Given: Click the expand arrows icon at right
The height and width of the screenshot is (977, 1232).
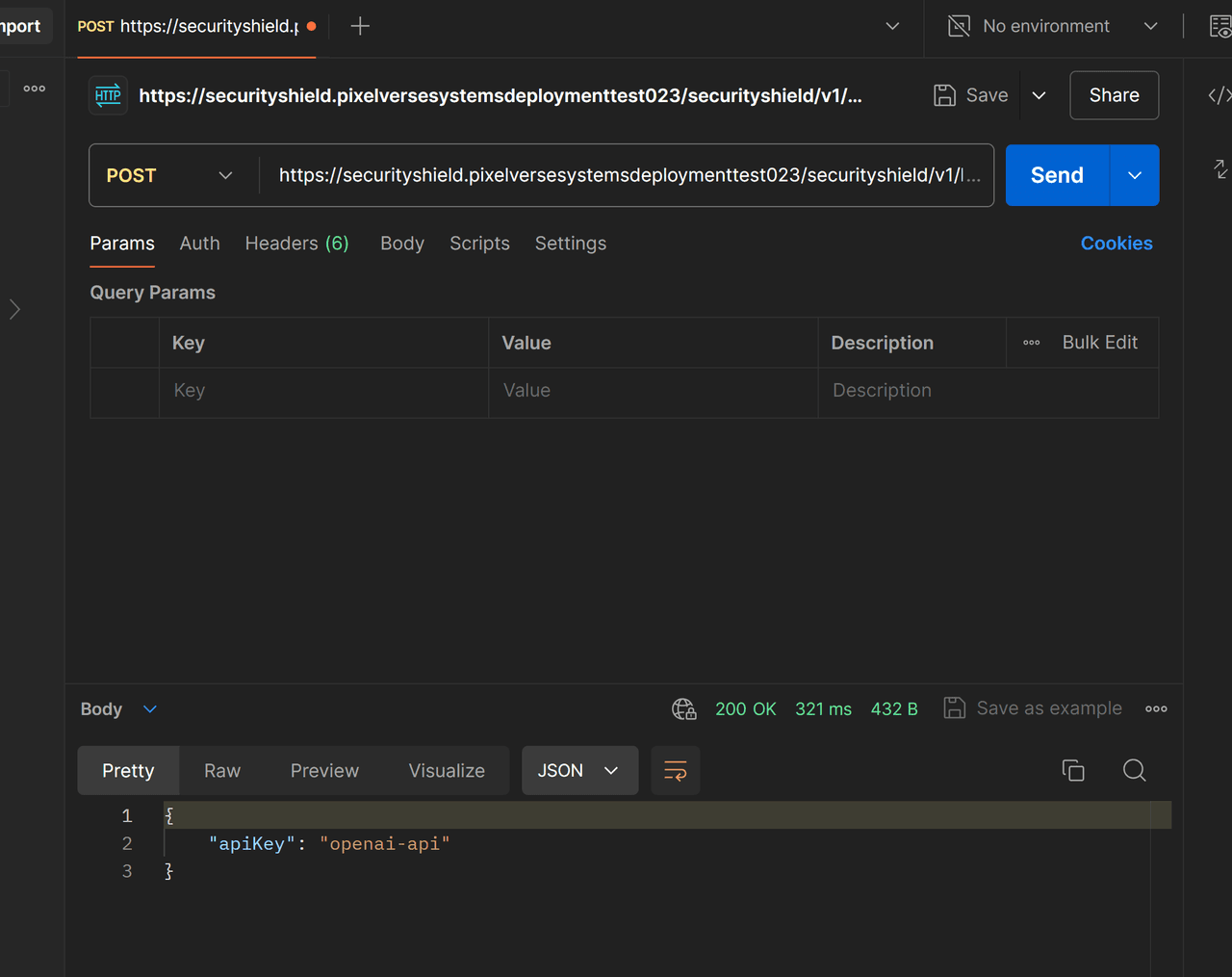Looking at the screenshot, I should pyautogui.click(x=1219, y=169).
